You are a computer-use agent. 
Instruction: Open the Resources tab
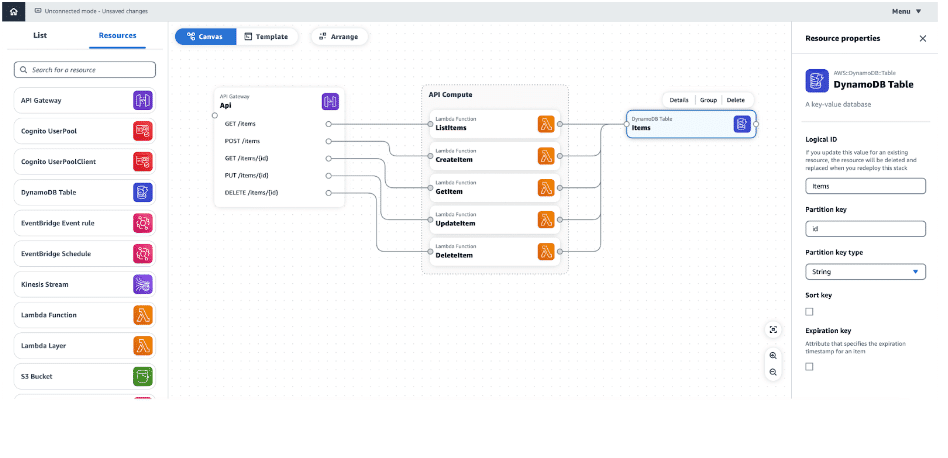[118, 35]
